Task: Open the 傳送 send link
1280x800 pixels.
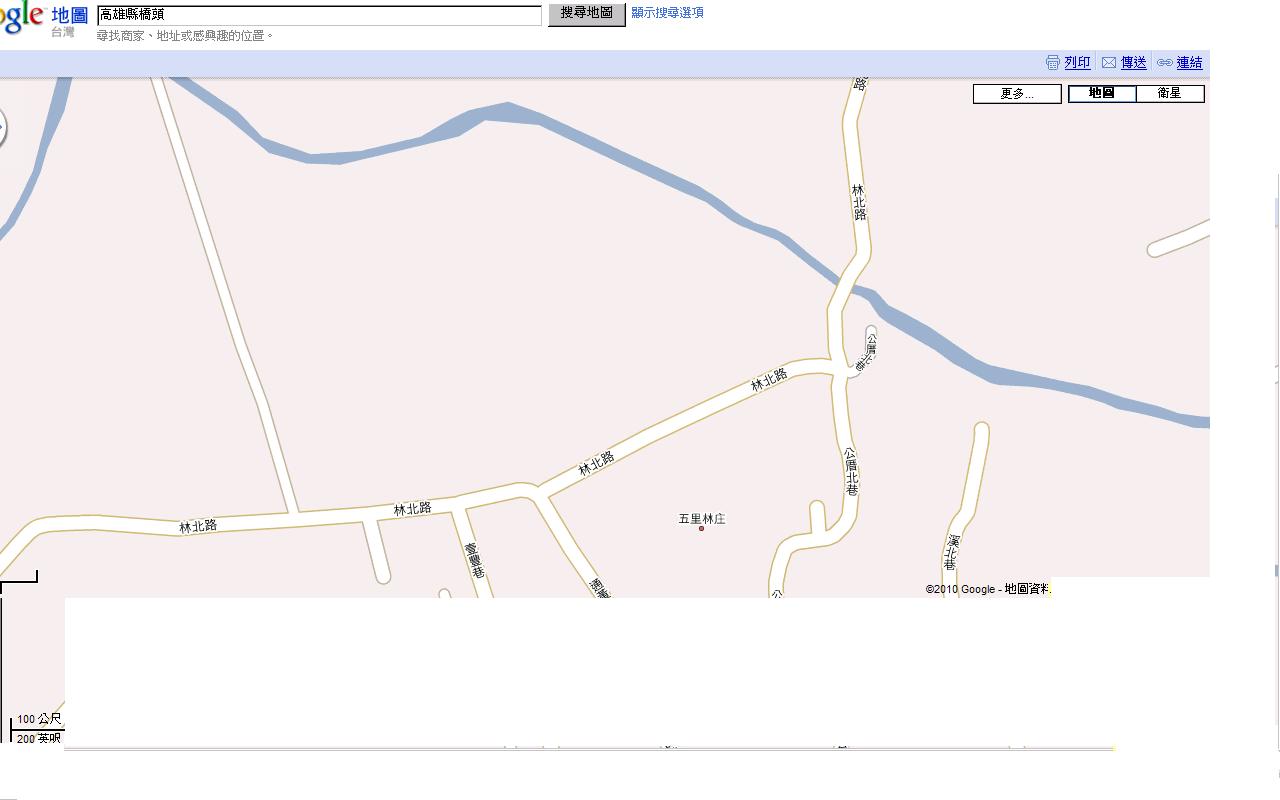Action: tap(1133, 63)
